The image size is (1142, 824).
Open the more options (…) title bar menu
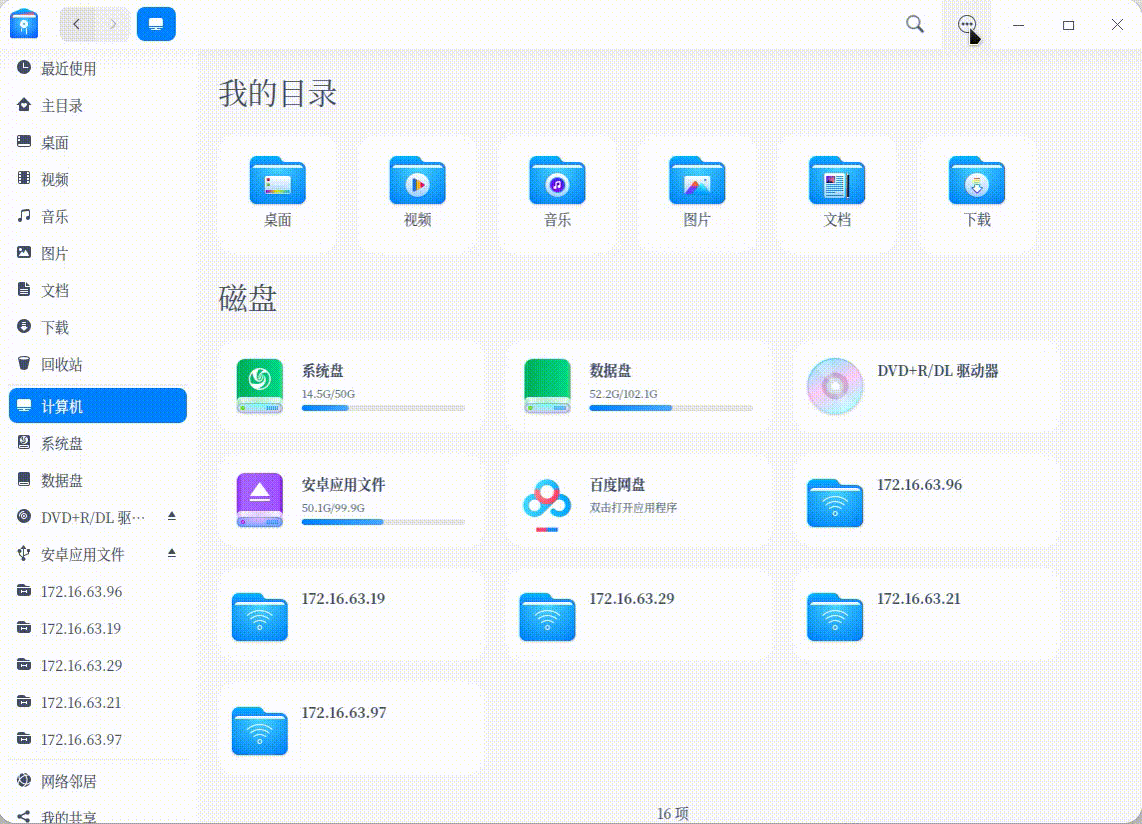[x=966, y=24]
